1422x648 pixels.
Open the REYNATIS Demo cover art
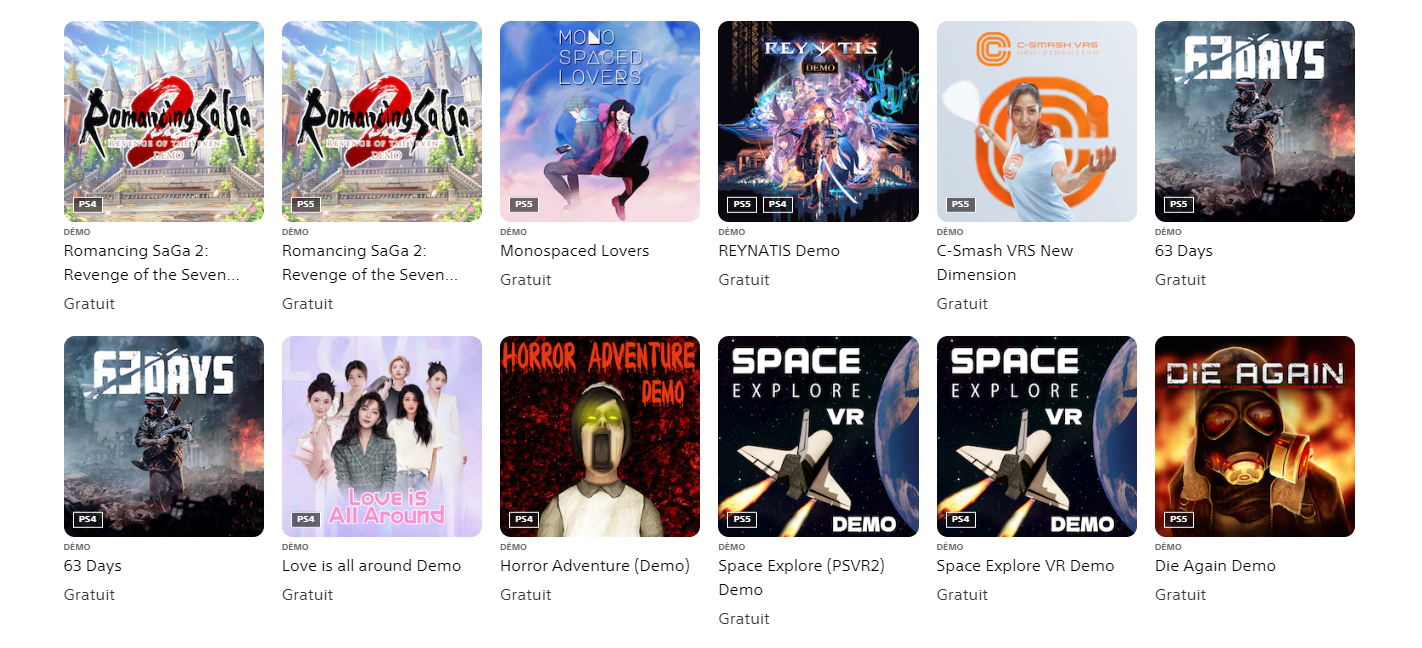(818, 121)
